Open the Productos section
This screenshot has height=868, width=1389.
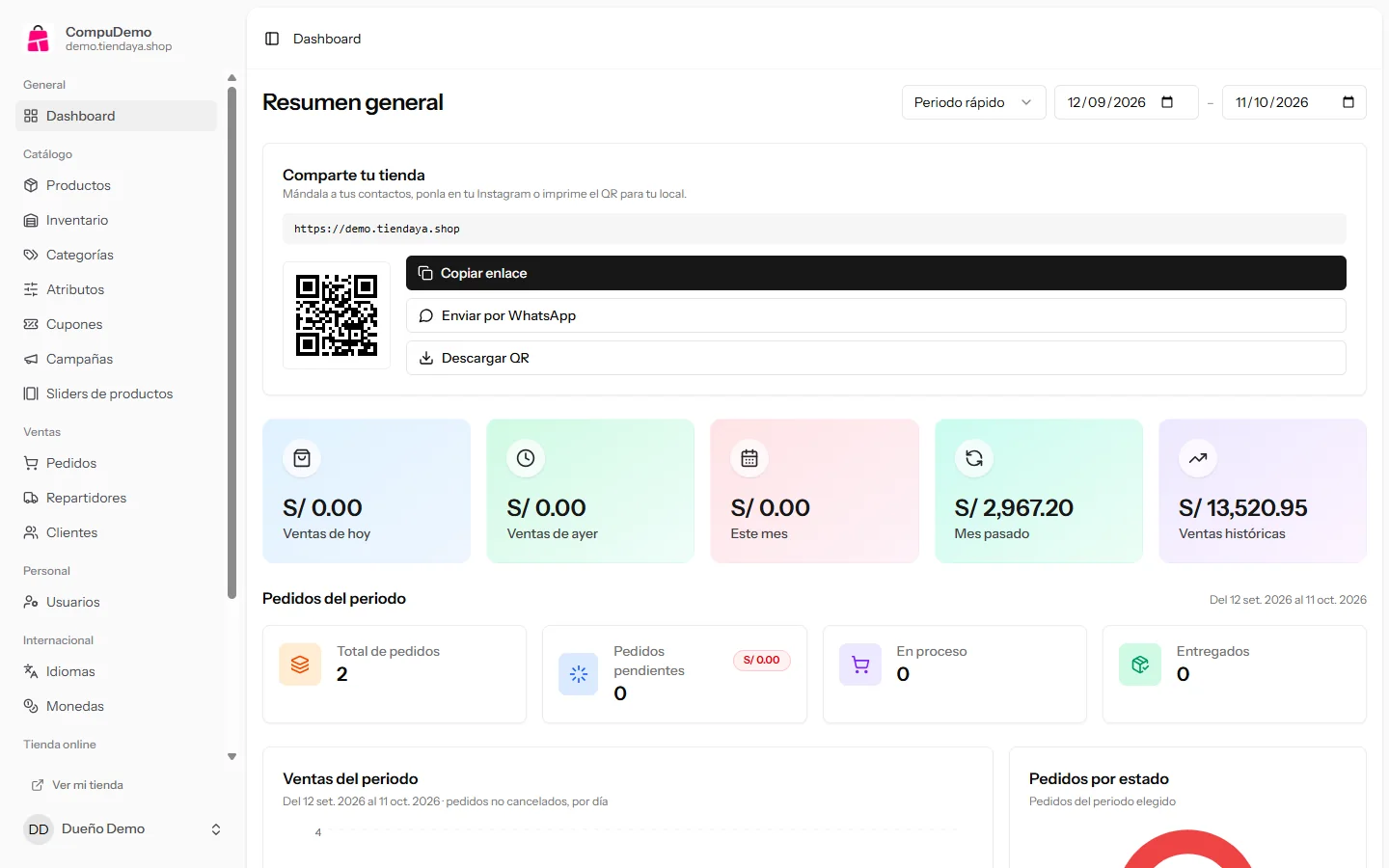116,185
